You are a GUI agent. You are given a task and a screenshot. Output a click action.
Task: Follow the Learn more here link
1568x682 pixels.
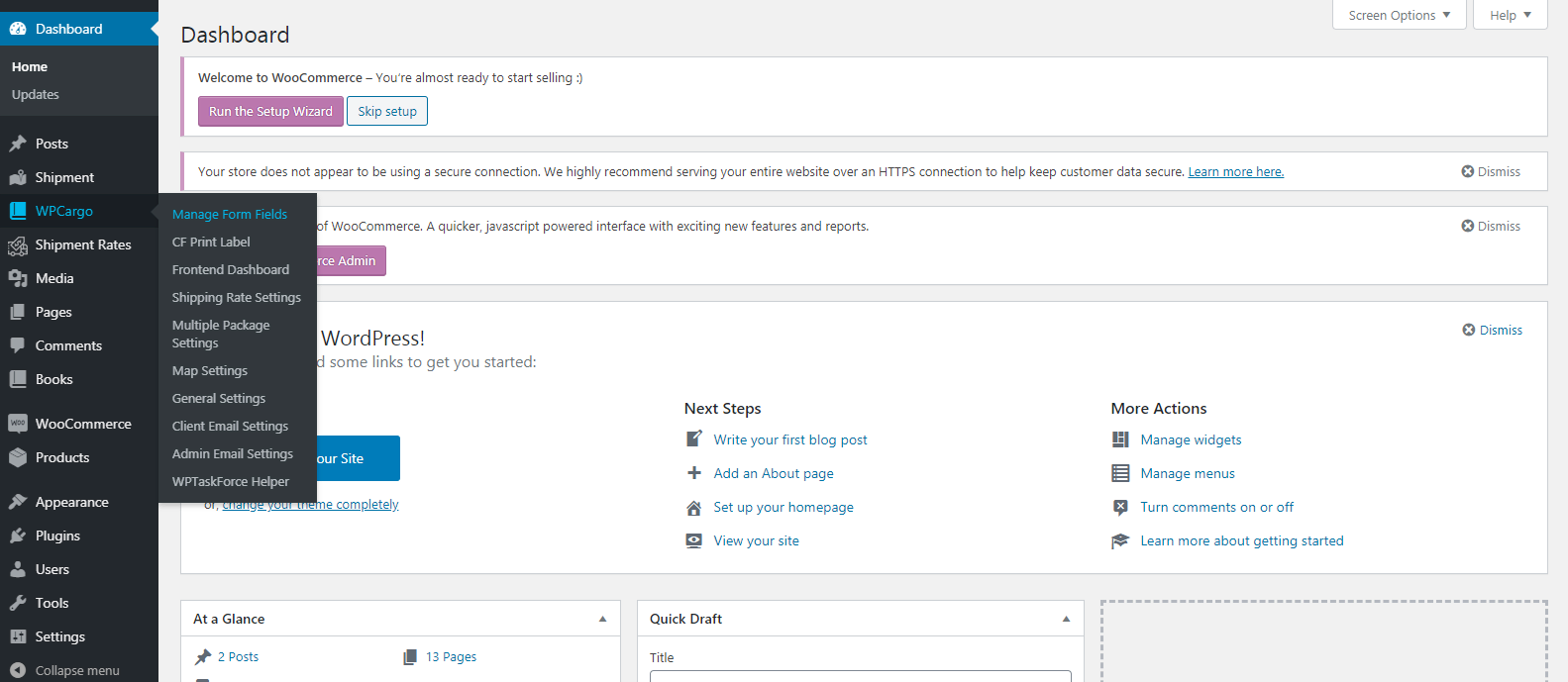(x=1236, y=171)
